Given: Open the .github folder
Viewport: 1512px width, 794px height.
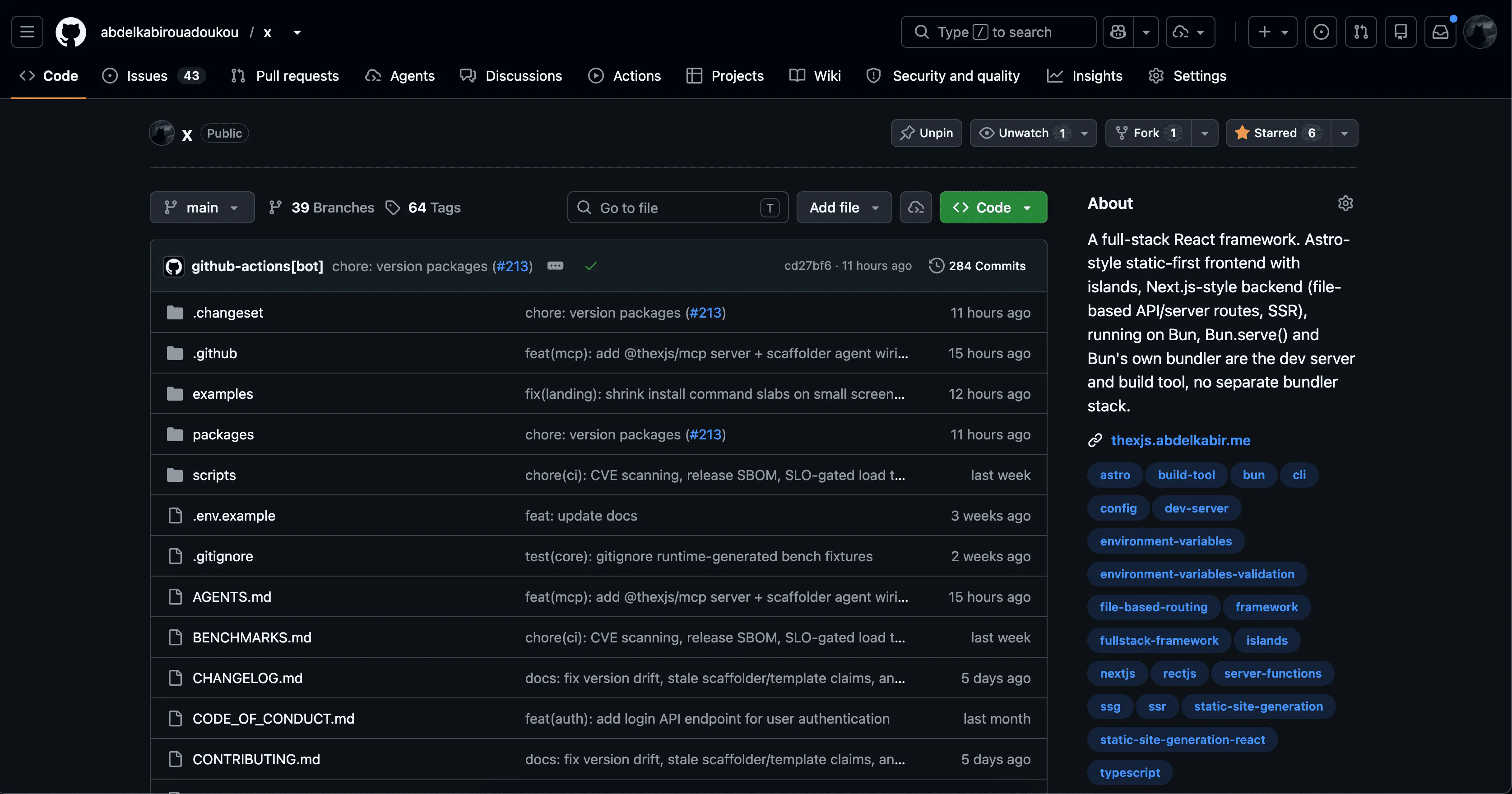Looking at the screenshot, I should click(x=215, y=353).
